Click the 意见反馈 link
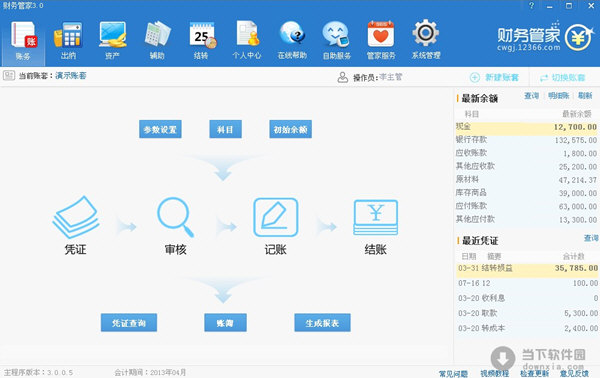 (574, 373)
